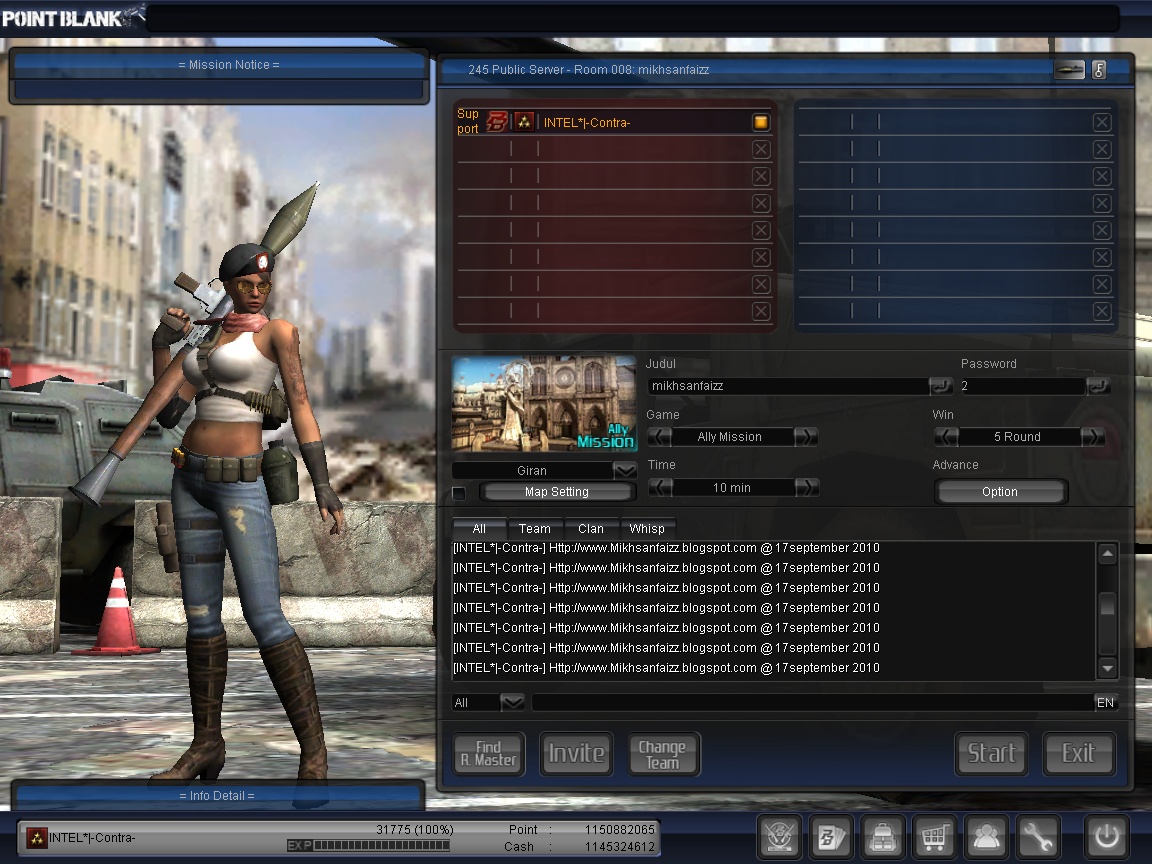Click the chat scrollbar thumb
This screenshot has width=1152, height=864.
click(1107, 605)
